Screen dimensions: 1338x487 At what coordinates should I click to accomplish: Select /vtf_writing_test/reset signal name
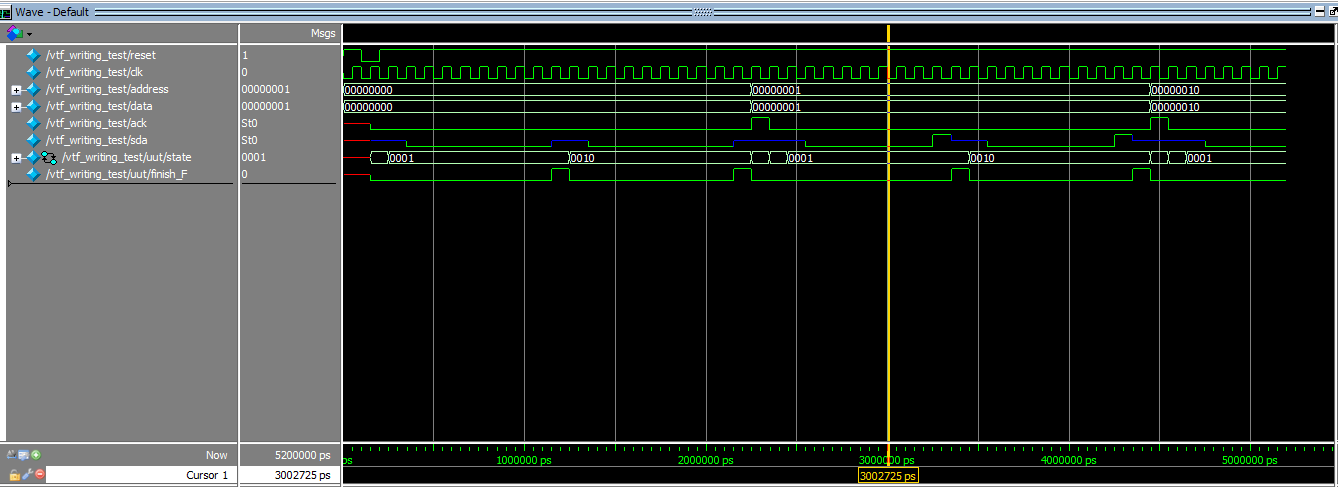tap(101, 55)
